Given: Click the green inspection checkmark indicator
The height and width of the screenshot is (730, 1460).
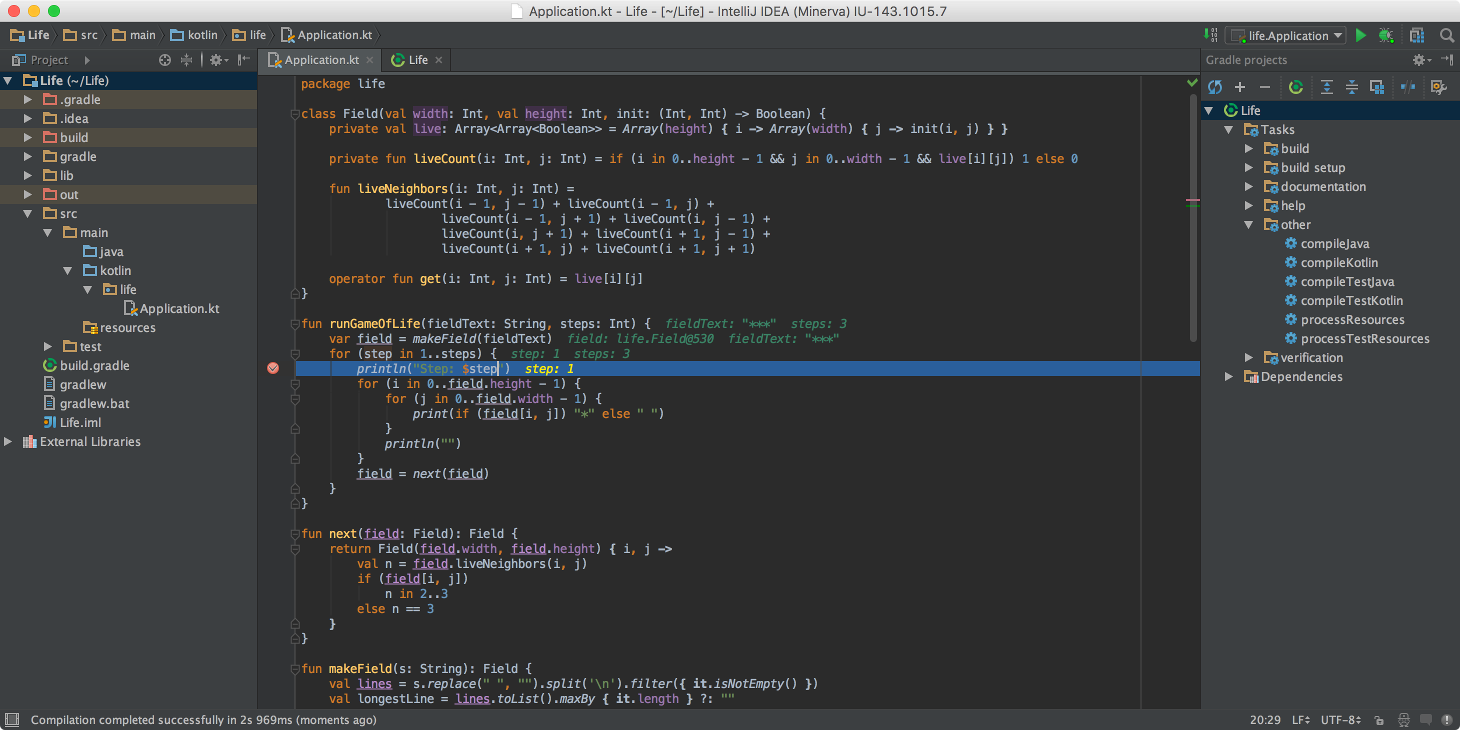Looking at the screenshot, I should pyautogui.click(x=1192, y=82).
